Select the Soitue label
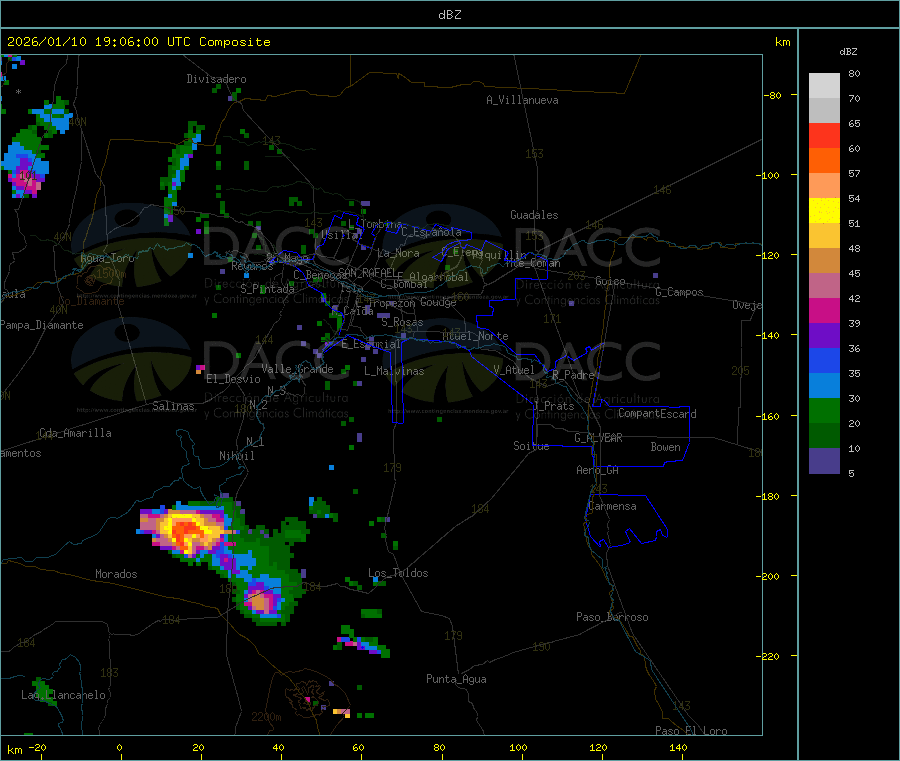900x761 pixels. (x=532, y=446)
